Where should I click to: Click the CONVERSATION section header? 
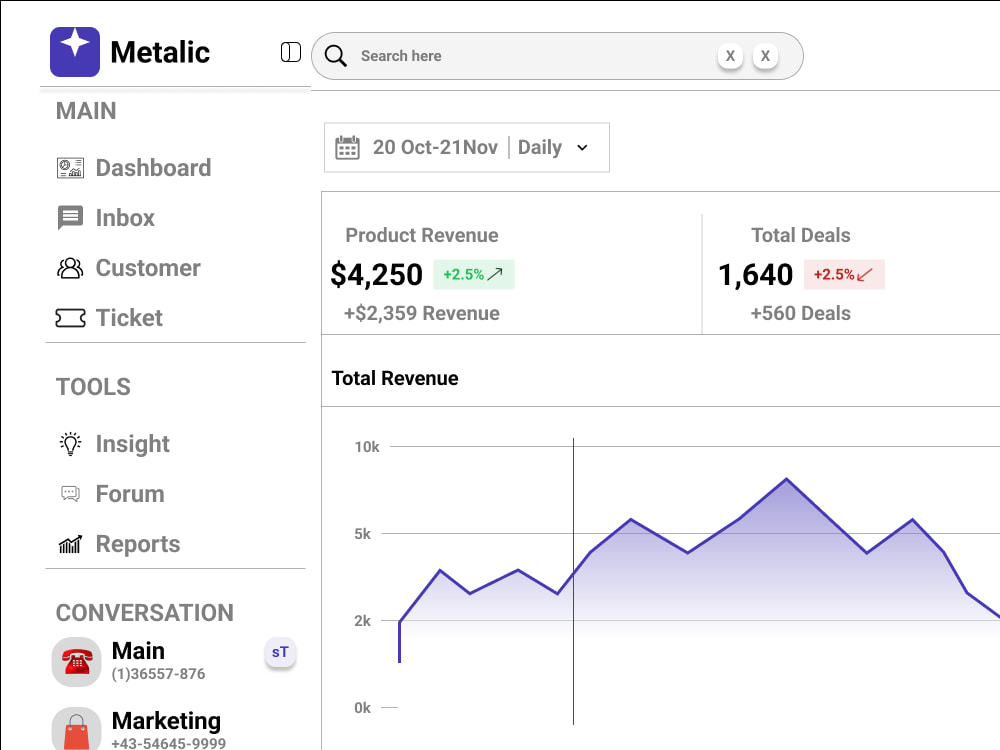click(145, 613)
